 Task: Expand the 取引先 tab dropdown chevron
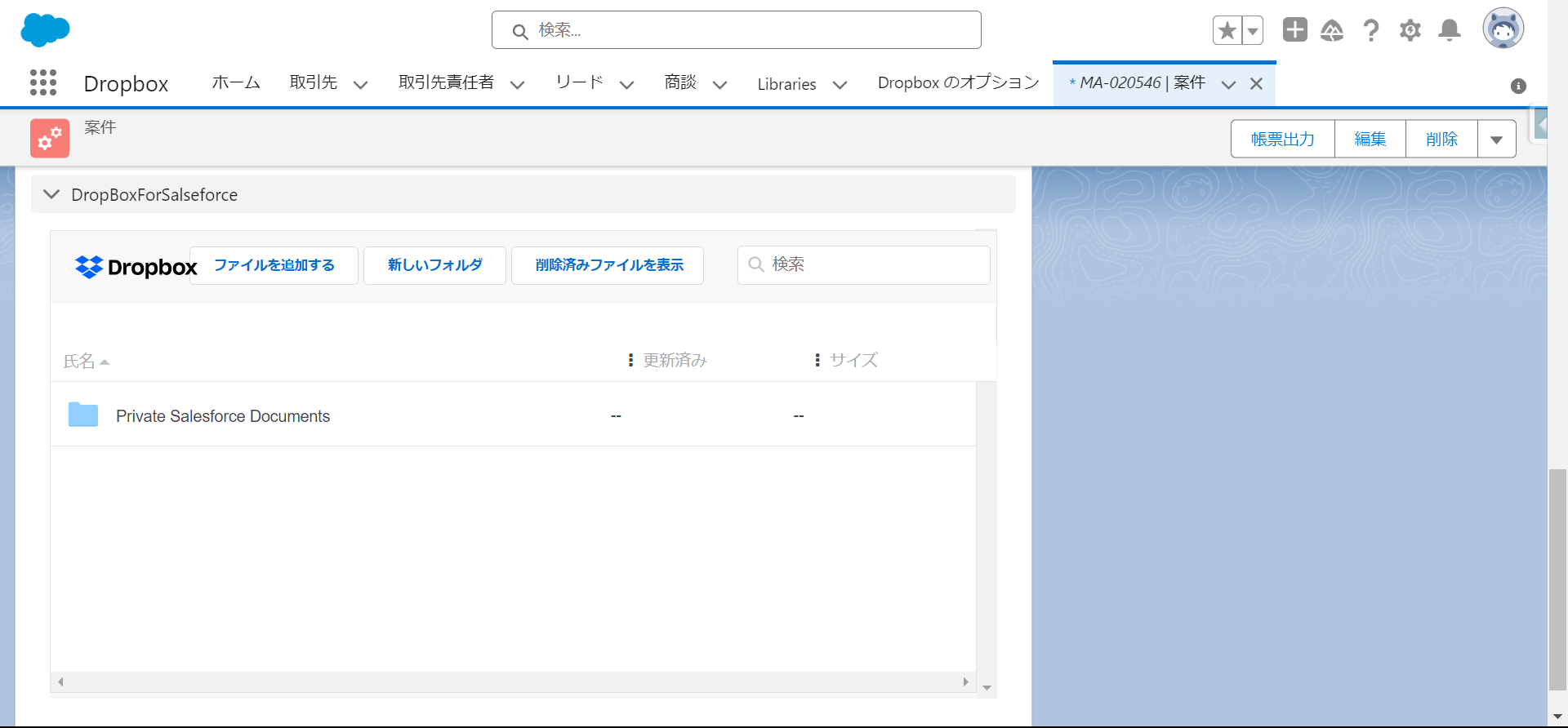click(x=360, y=84)
